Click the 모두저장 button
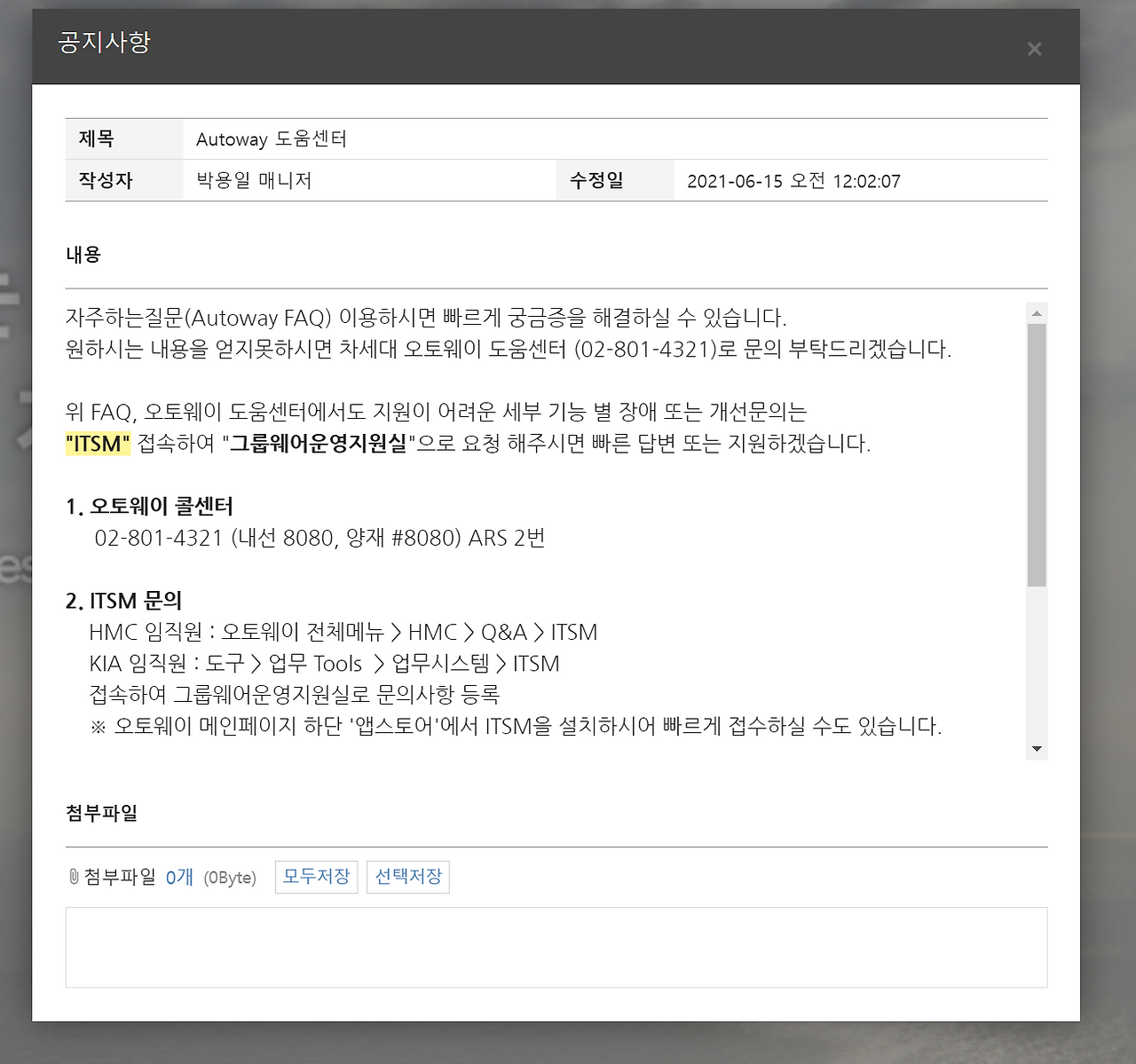Viewport: 1136px width, 1064px height. [x=316, y=877]
